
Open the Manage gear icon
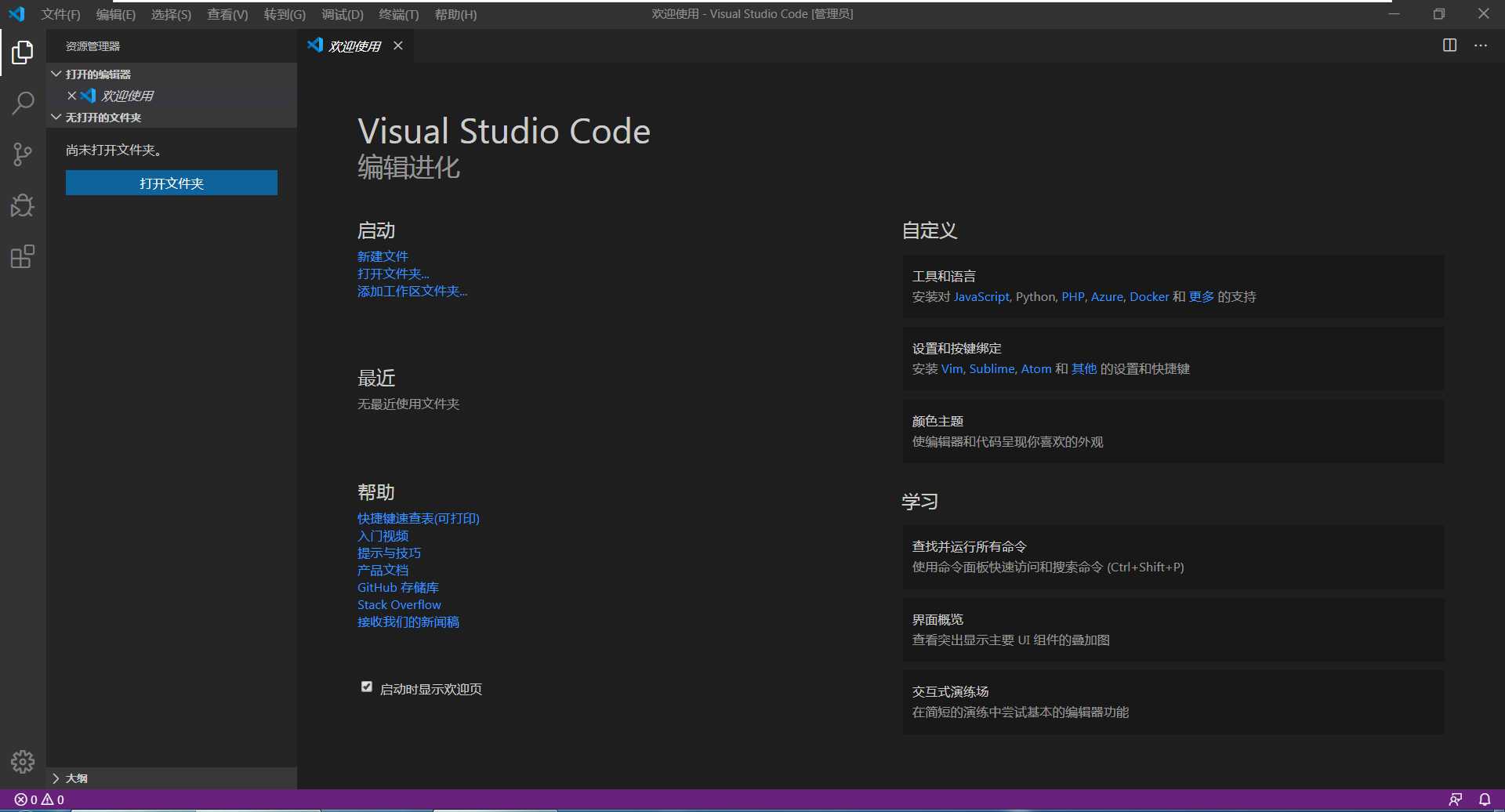tap(23, 761)
